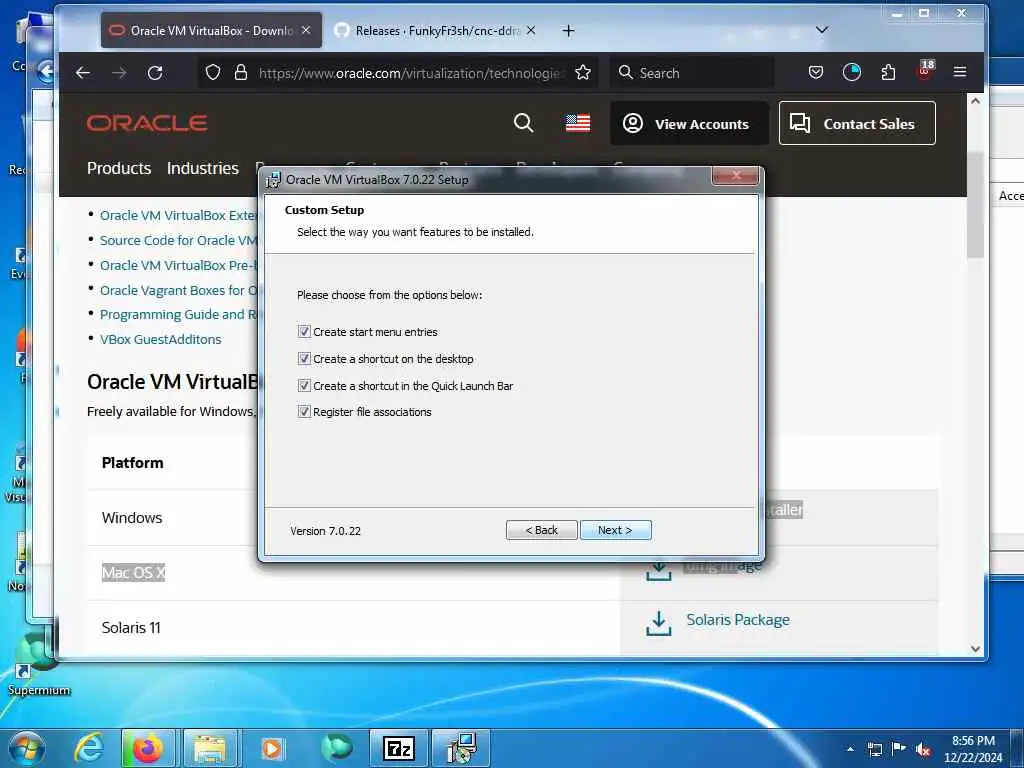Open Oracle VM VirtualBox Extension link
Screen dimensions: 1024x768
(178, 216)
